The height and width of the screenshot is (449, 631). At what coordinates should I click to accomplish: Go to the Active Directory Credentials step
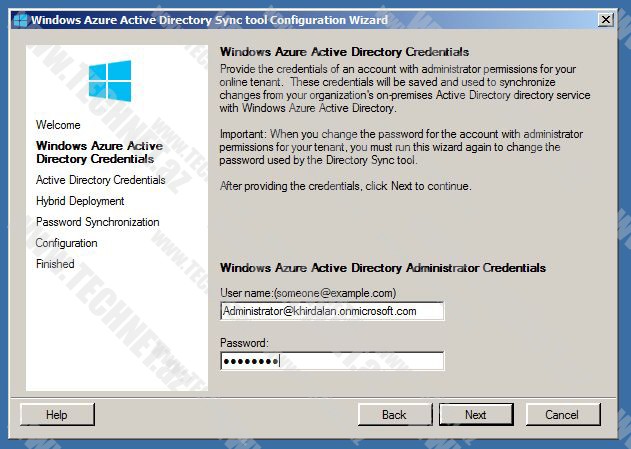coord(100,180)
